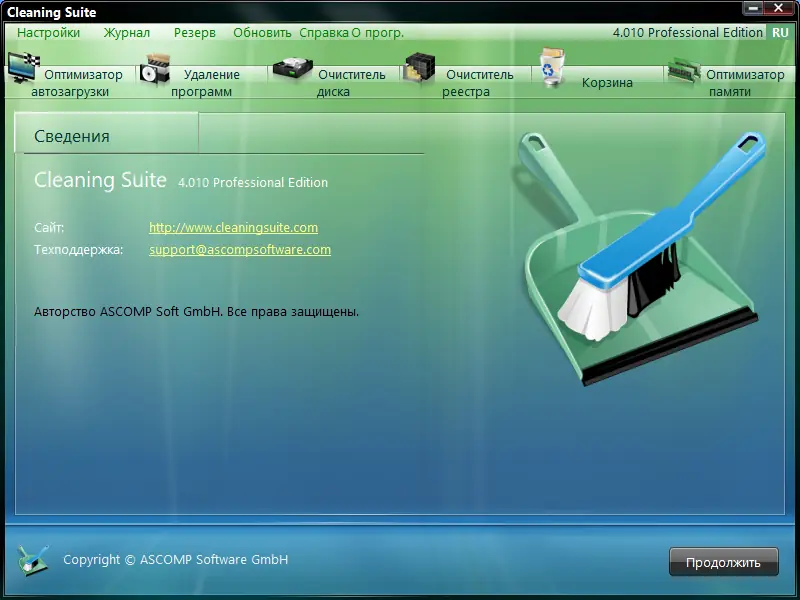The image size is (800, 600).
Task: Open the О прогр. menu item
Action: 378,33
